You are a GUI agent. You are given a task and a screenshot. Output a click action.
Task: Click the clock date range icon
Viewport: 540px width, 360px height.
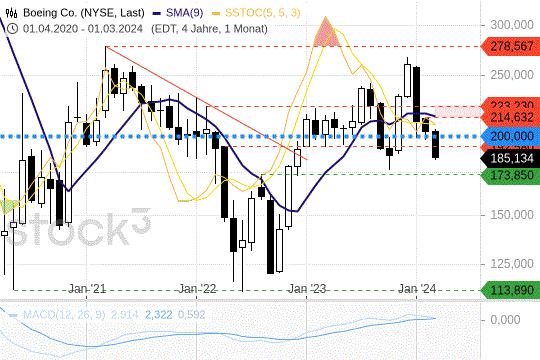(x=12, y=29)
